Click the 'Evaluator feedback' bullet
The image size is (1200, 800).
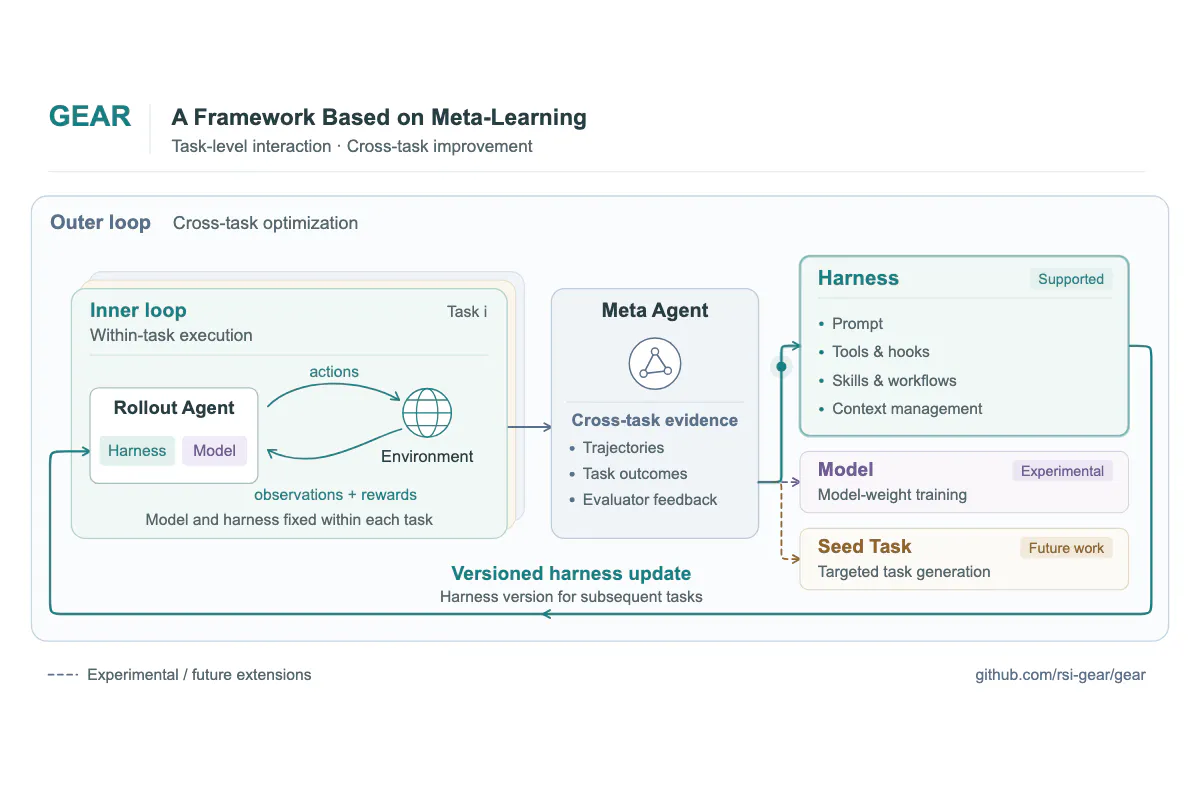pyautogui.click(x=650, y=500)
